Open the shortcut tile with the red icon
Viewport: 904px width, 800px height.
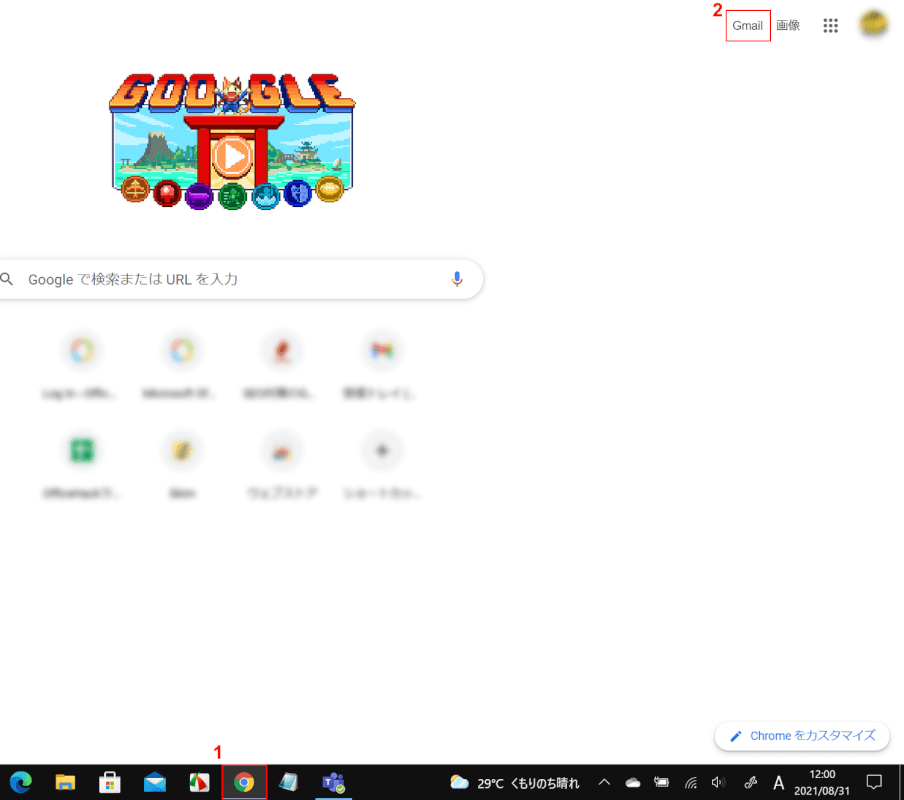(281, 365)
